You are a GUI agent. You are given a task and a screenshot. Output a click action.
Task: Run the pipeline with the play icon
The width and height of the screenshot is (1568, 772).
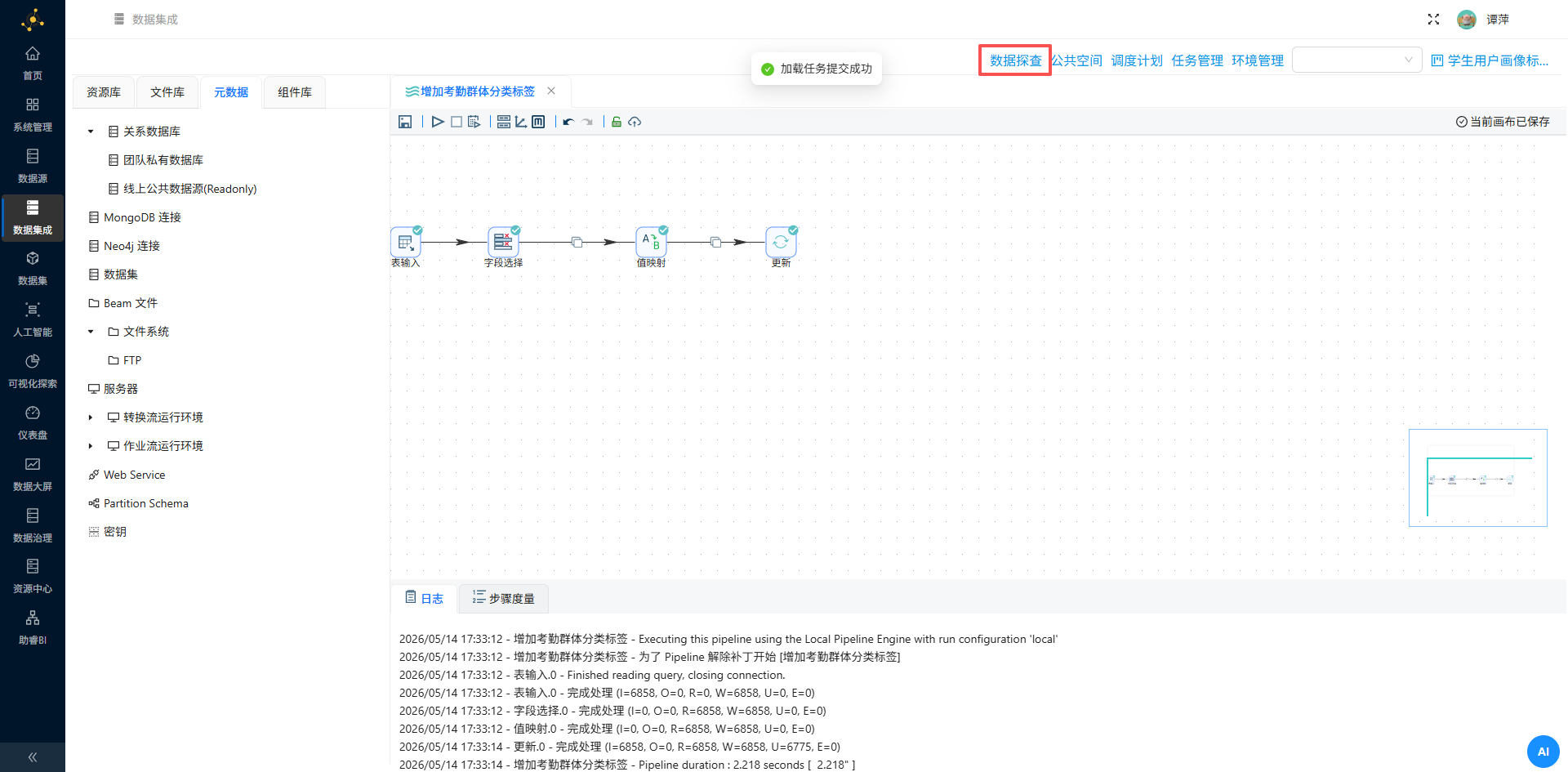point(438,122)
